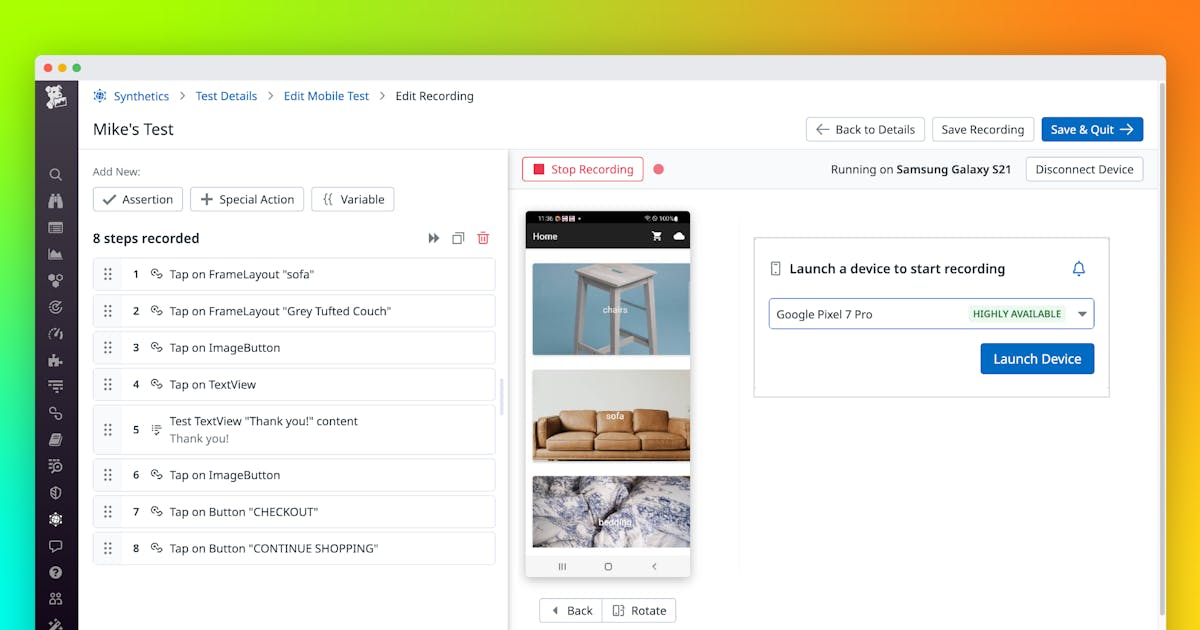Go to Test Details breadcrumb
The height and width of the screenshot is (630, 1200).
coord(226,96)
